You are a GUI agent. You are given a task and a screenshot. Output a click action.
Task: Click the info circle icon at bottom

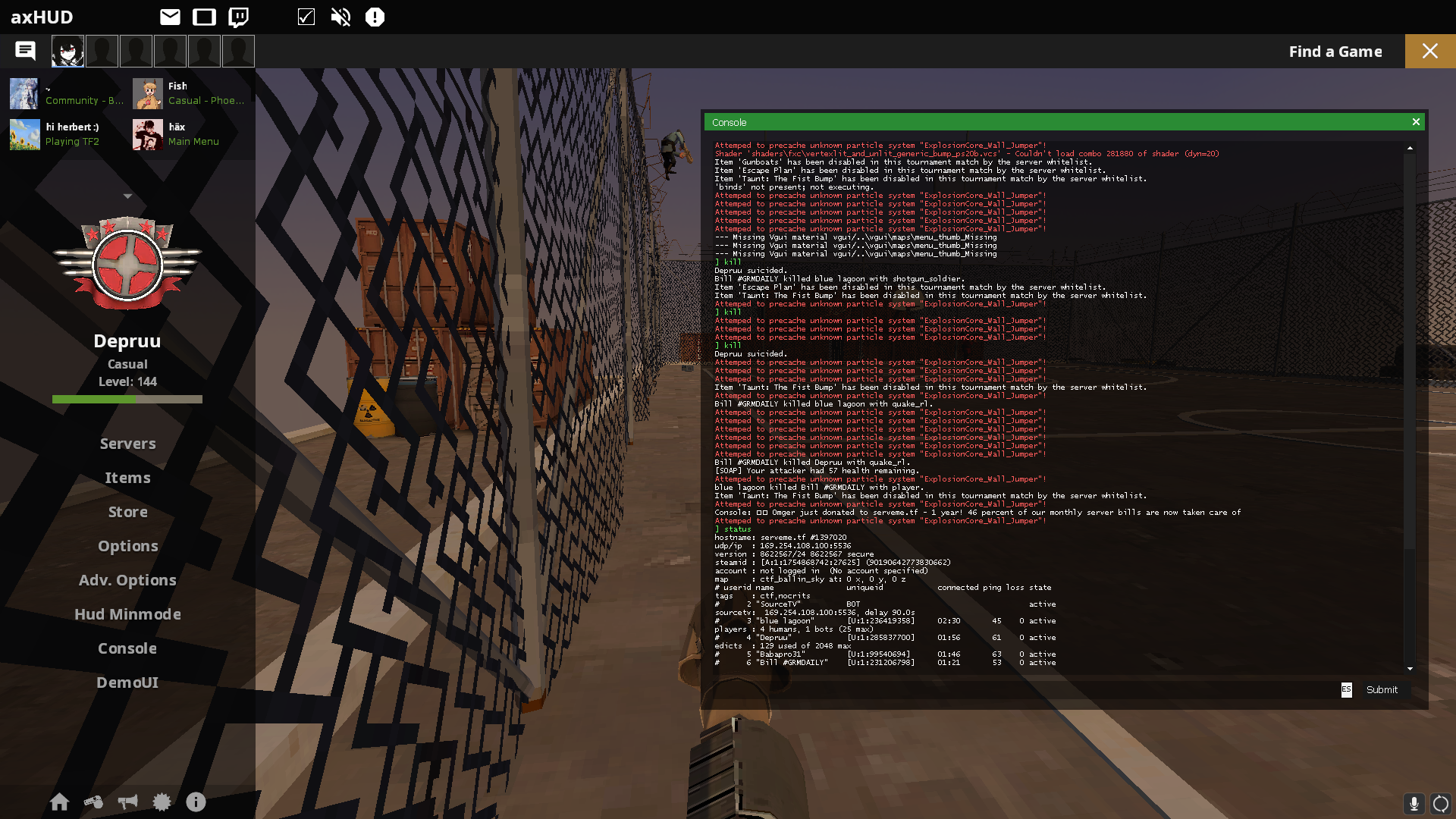196,802
